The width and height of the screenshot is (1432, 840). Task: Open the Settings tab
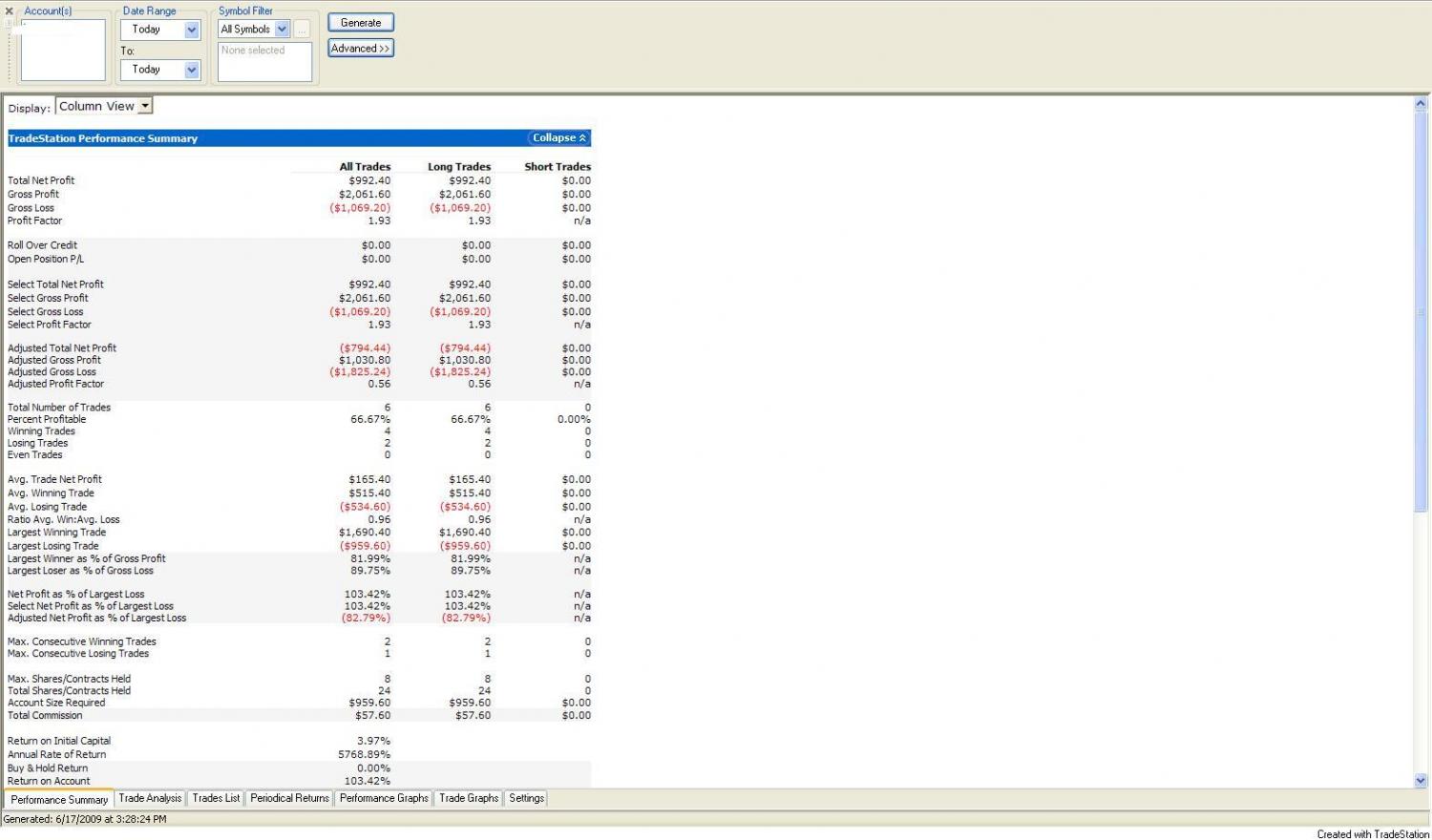pyautogui.click(x=526, y=798)
